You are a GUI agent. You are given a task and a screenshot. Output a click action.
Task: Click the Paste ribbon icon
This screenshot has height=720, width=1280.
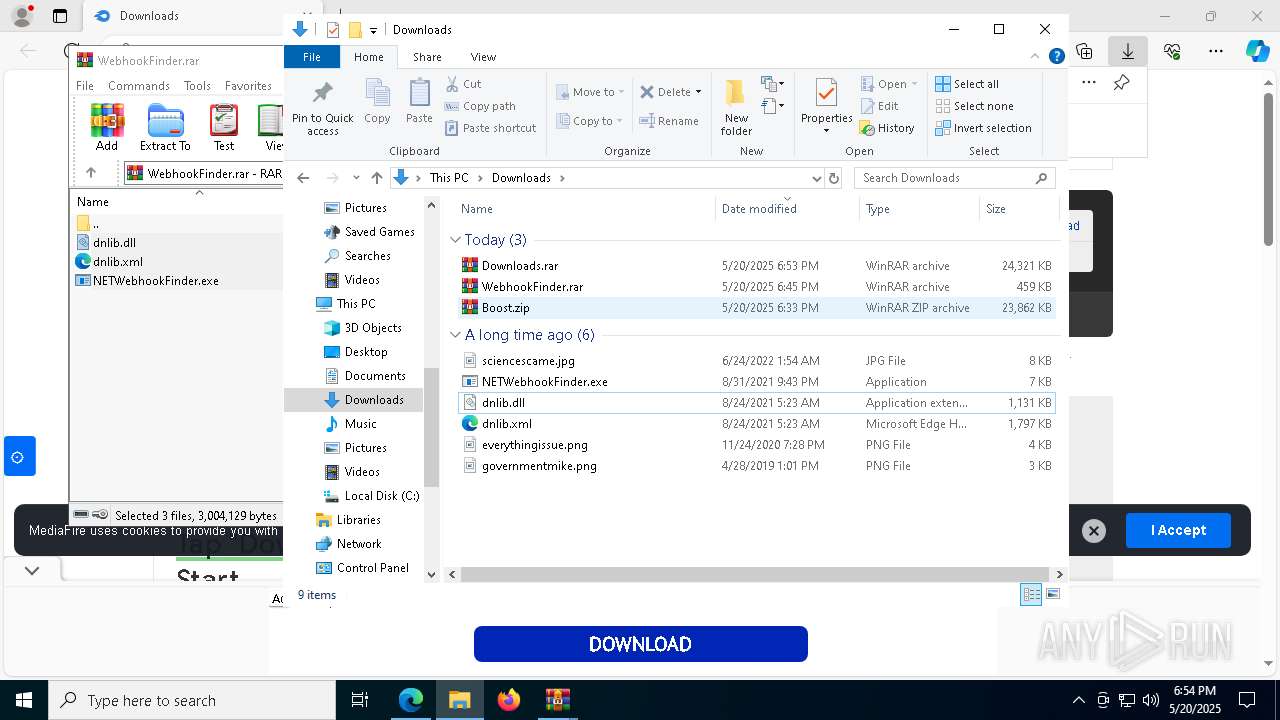point(419,102)
